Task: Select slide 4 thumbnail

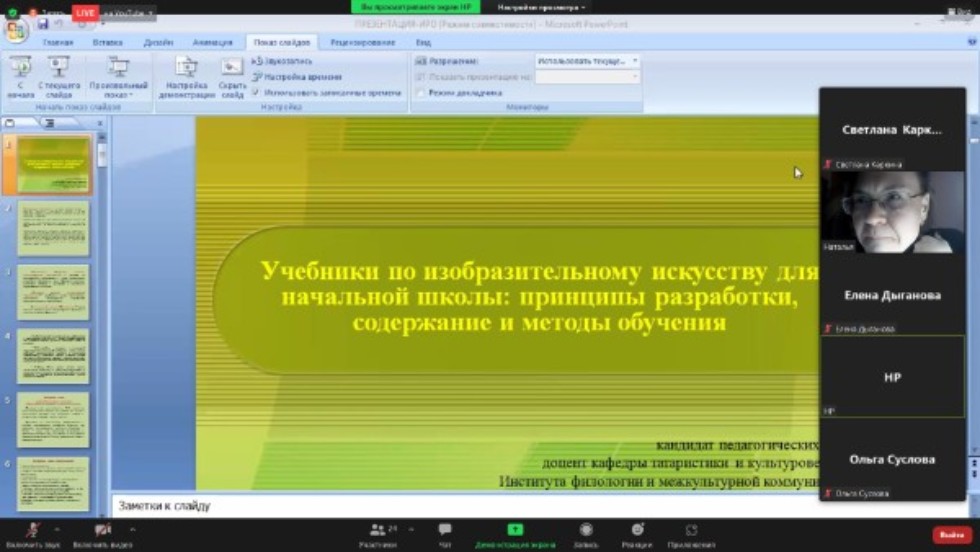Action: tap(53, 356)
